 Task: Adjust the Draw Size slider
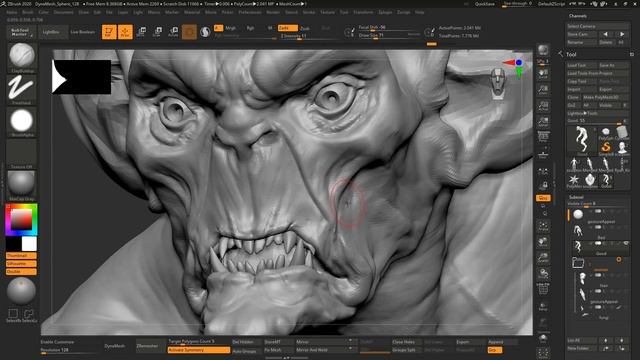tap(389, 36)
